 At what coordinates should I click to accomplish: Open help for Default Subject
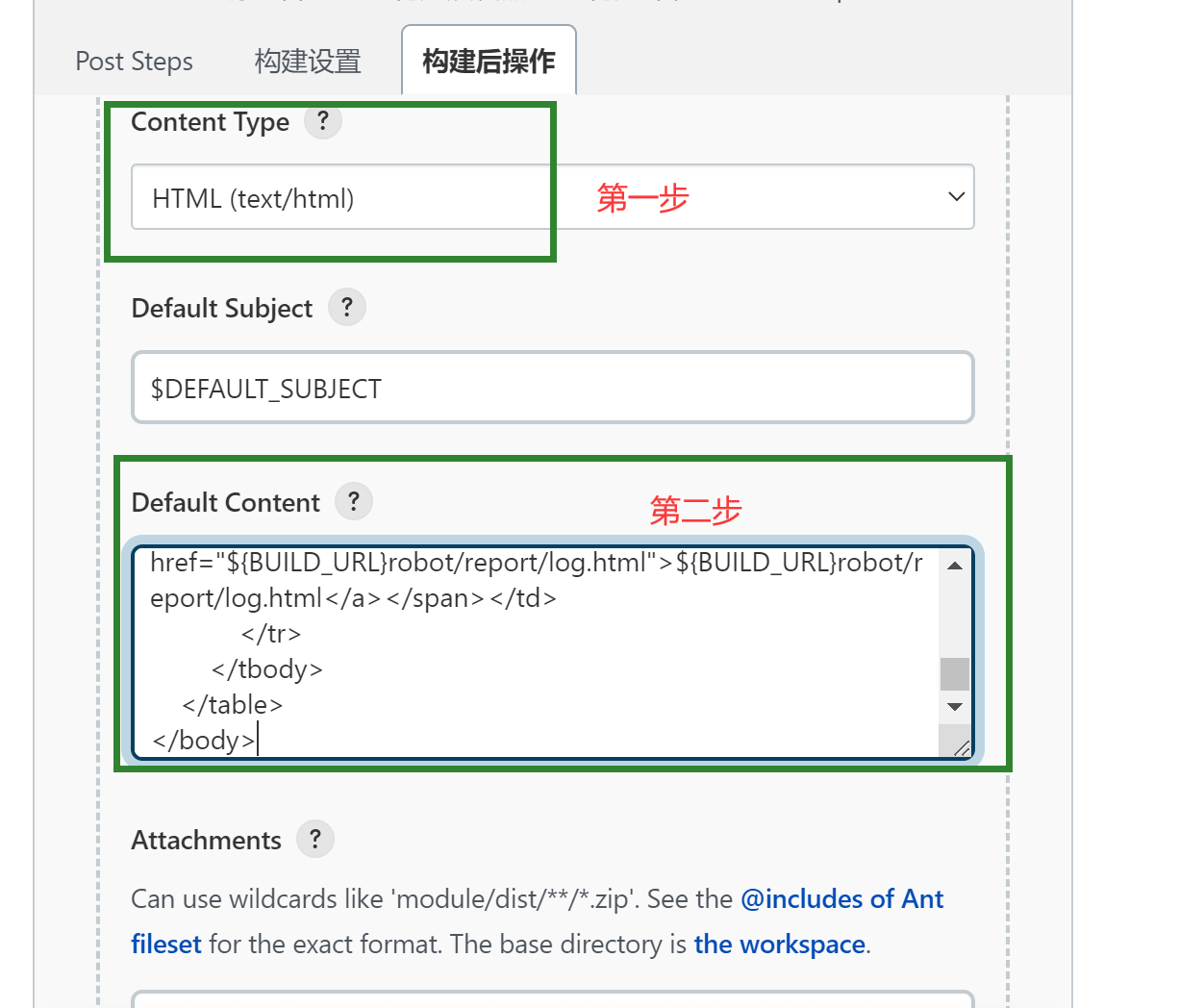(x=347, y=308)
